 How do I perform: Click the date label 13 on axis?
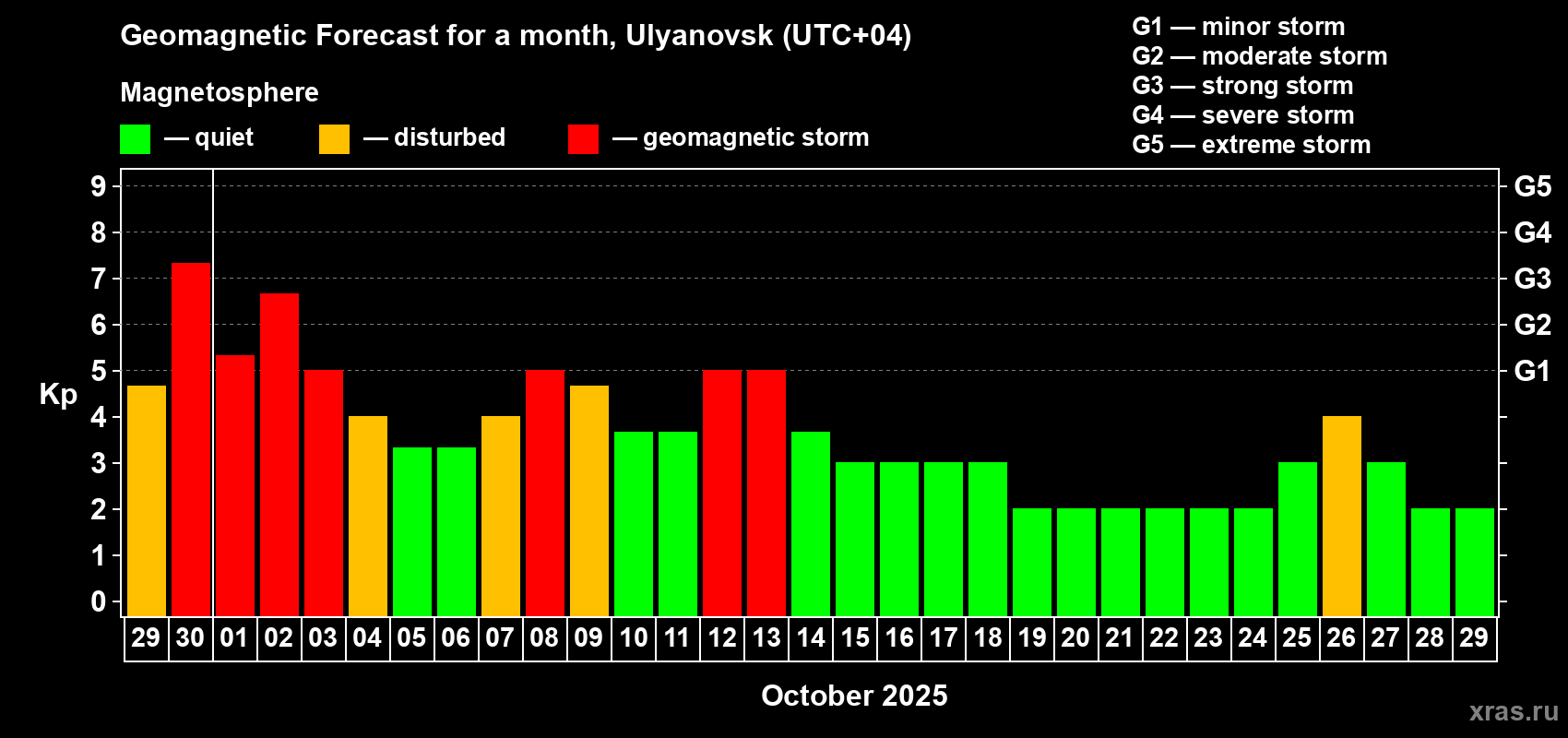(766, 637)
